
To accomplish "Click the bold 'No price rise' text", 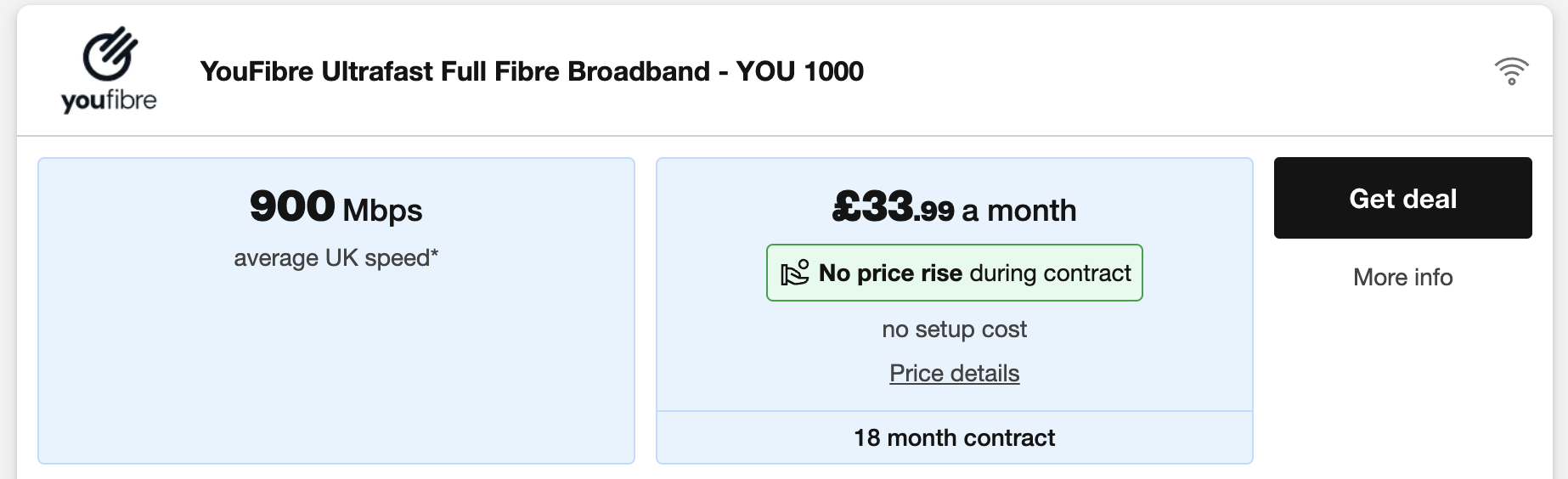I will 890,273.
